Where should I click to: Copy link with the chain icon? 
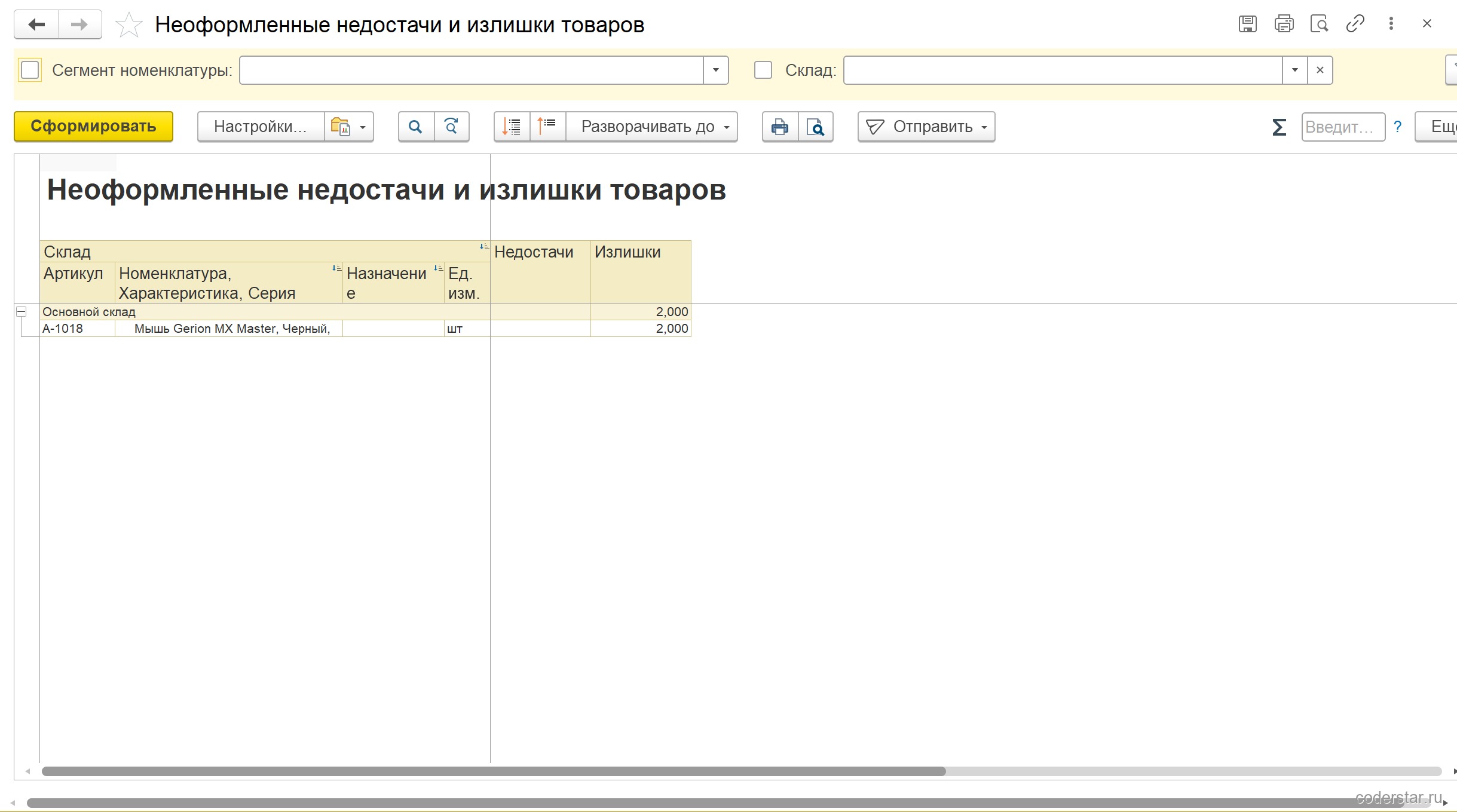[1355, 24]
